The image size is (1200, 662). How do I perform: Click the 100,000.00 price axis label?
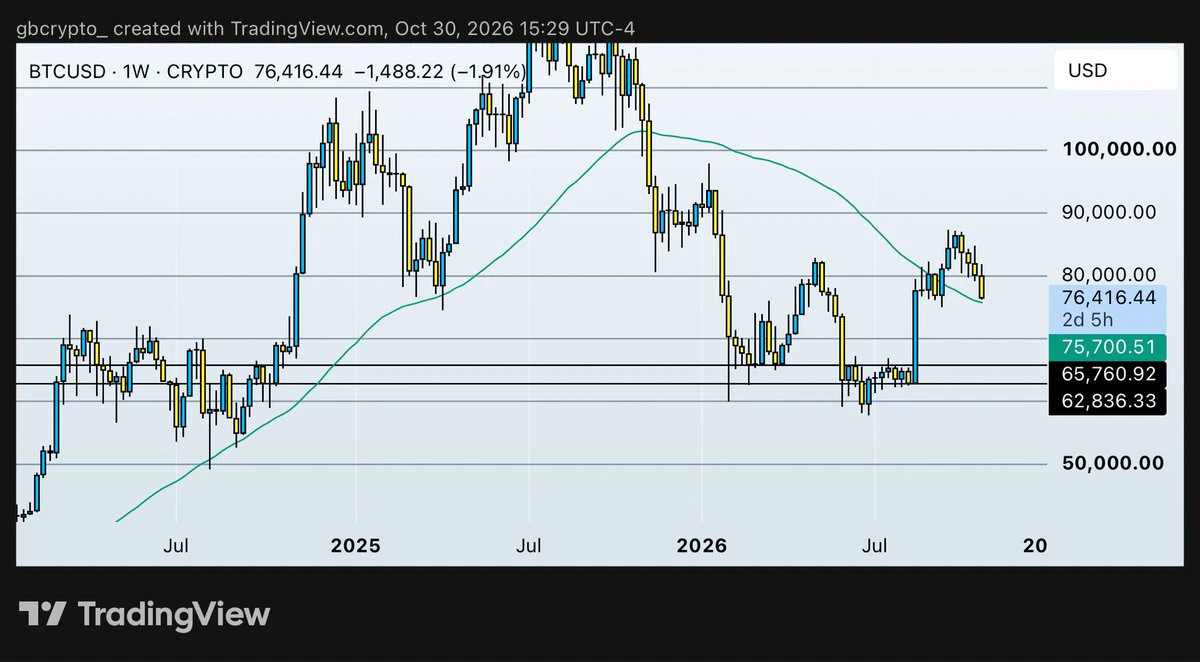click(1119, 150)
